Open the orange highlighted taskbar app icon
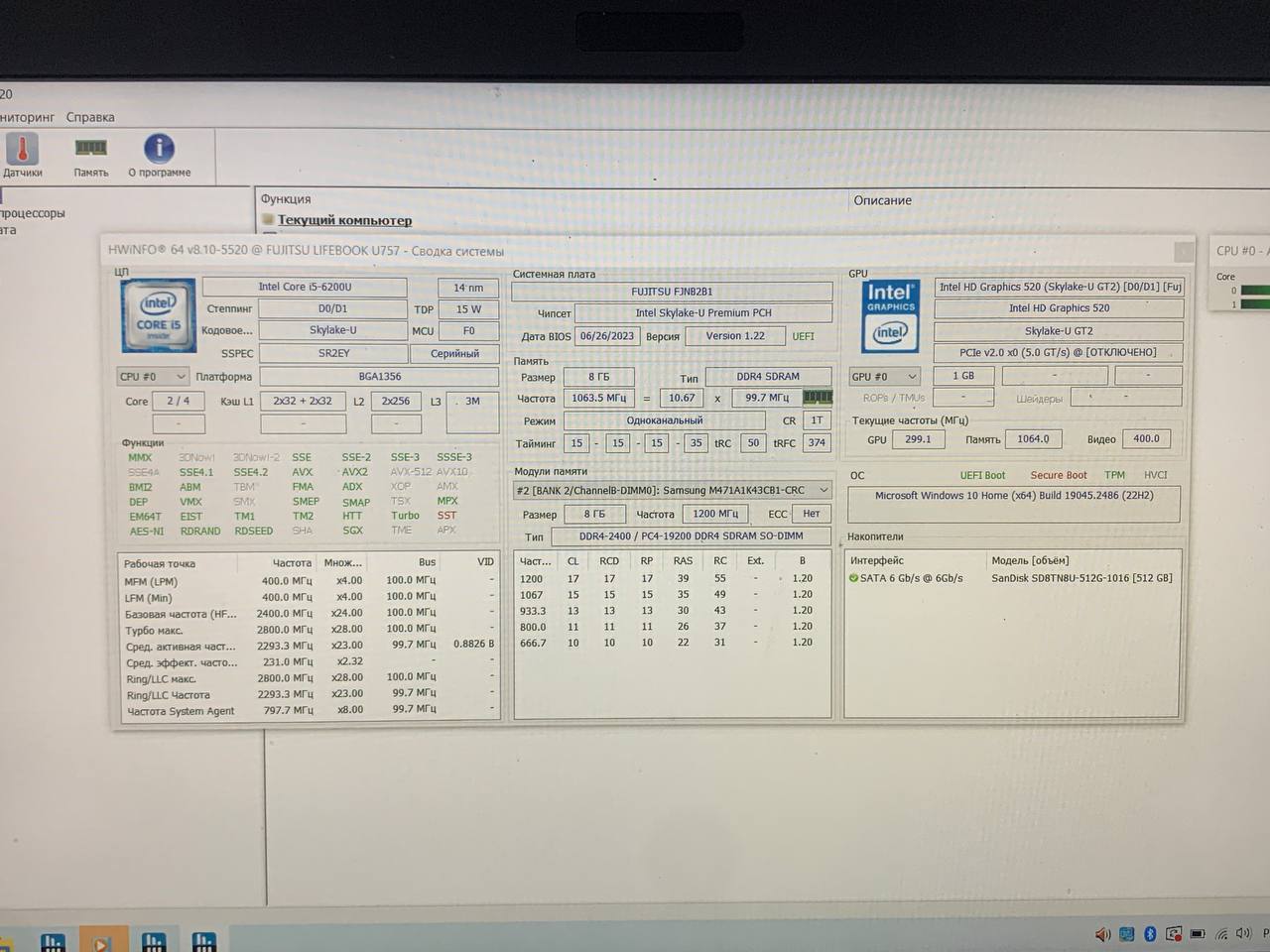Image resolution: width=1270 pixels, height=952 pixels. point(102,940)
